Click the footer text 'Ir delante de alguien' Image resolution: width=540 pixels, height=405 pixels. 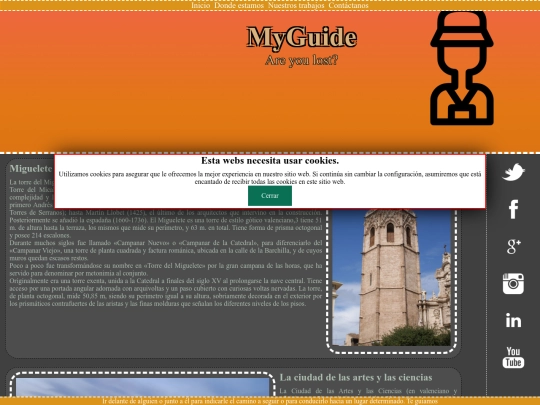coord(270,401)
